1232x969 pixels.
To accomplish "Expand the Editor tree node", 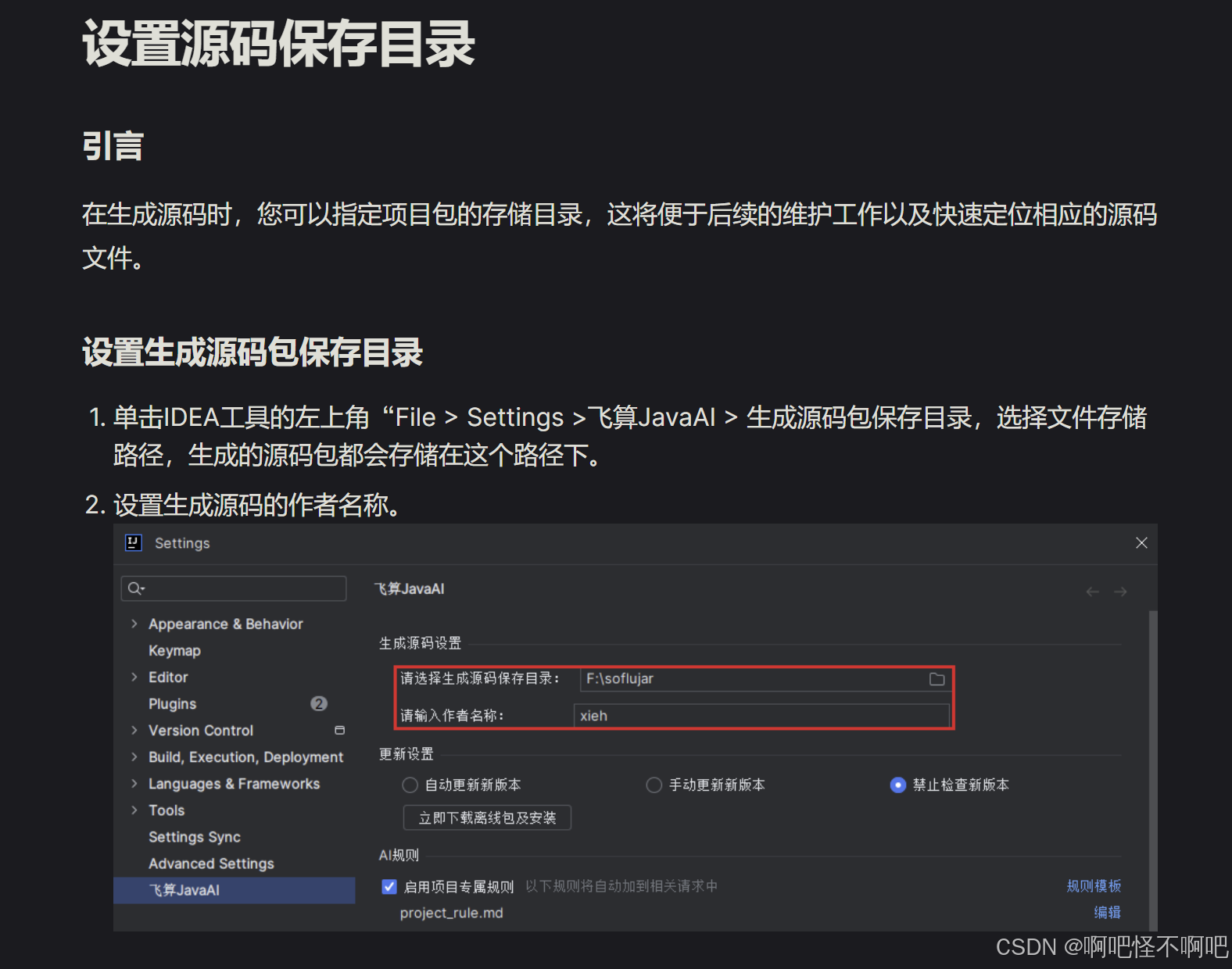I will pyautogui.click(x=134, y=677).
